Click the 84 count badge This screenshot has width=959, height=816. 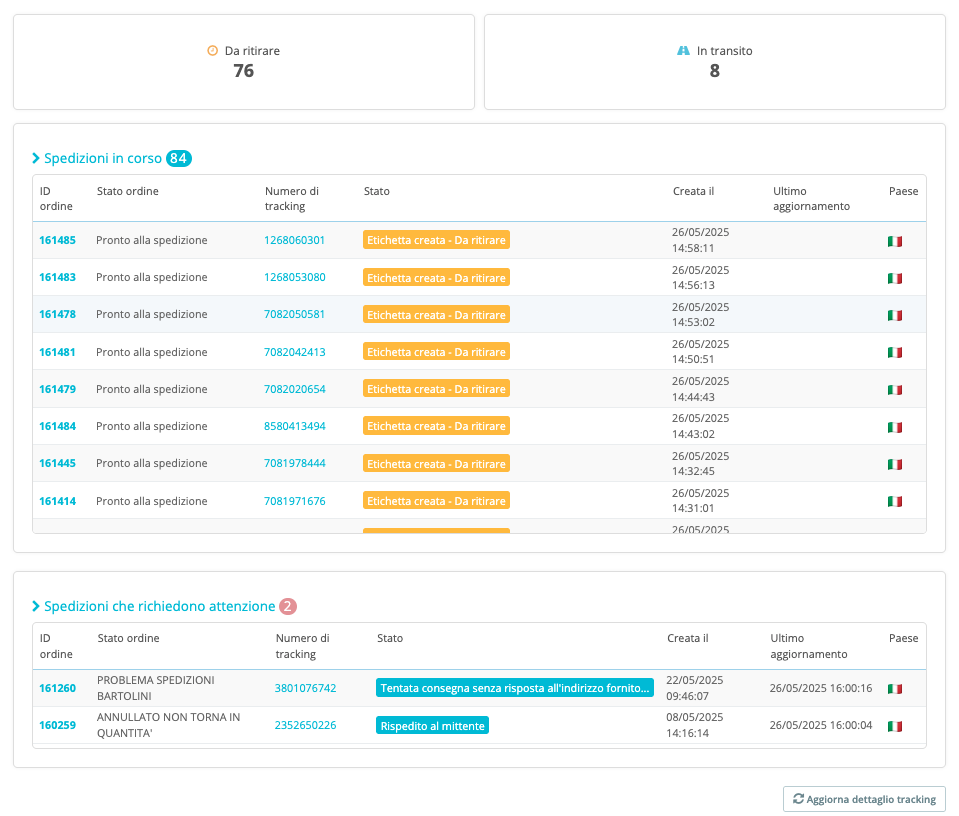coord(179,158)
